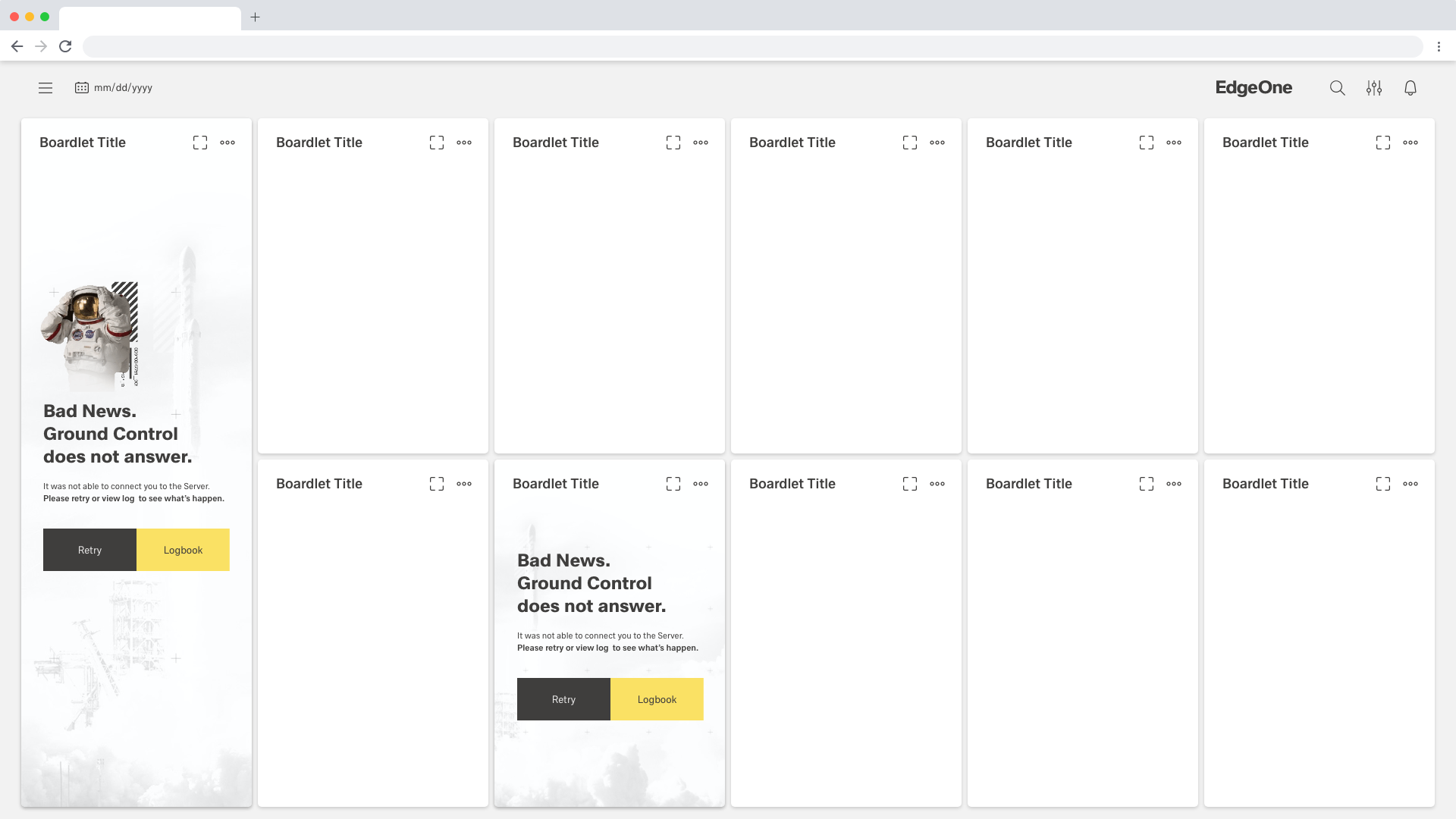Click Logbook in the bottom error boardlet
1456x819 pixels.
657,699
